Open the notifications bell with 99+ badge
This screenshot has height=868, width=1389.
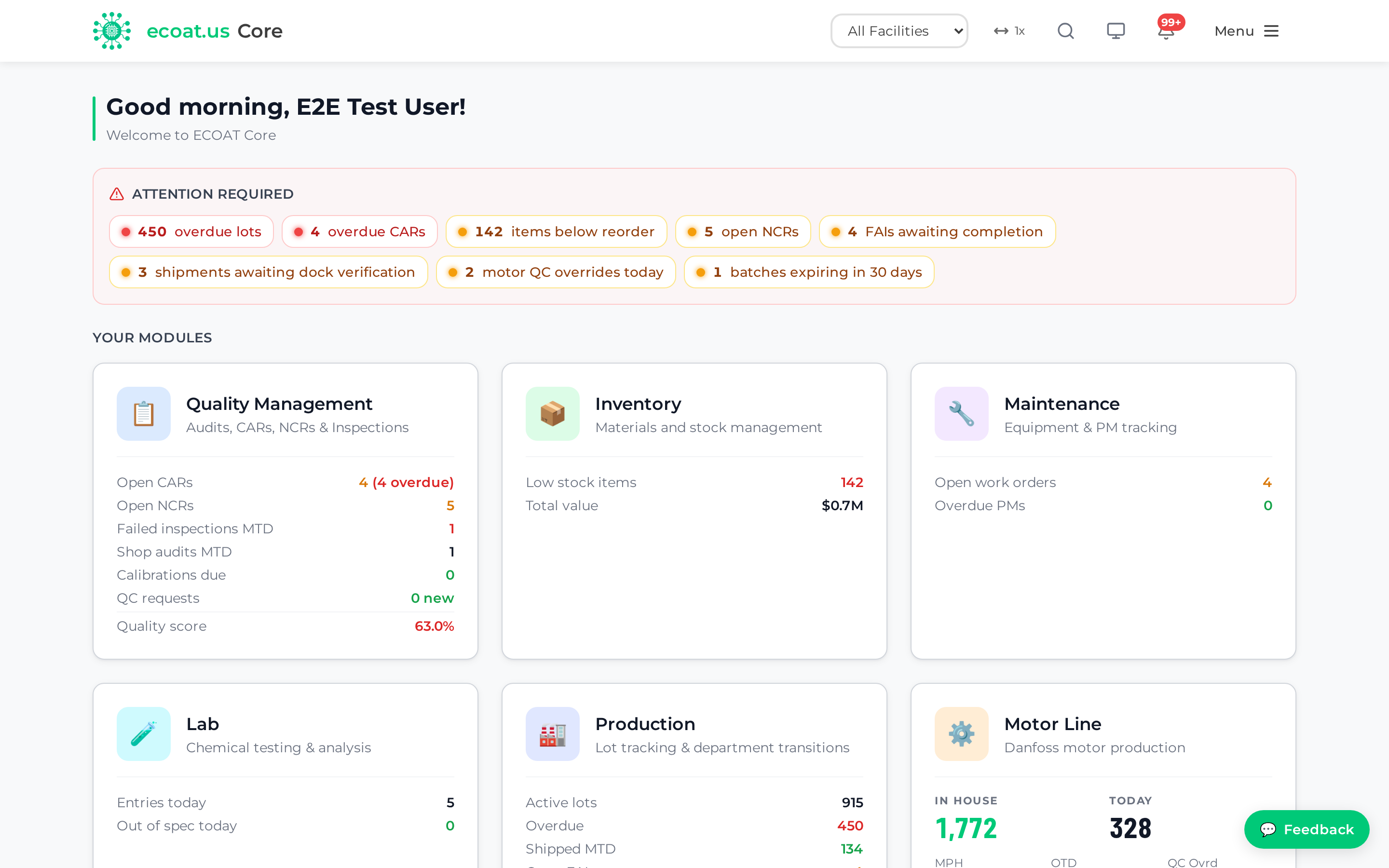point(1166,30)
